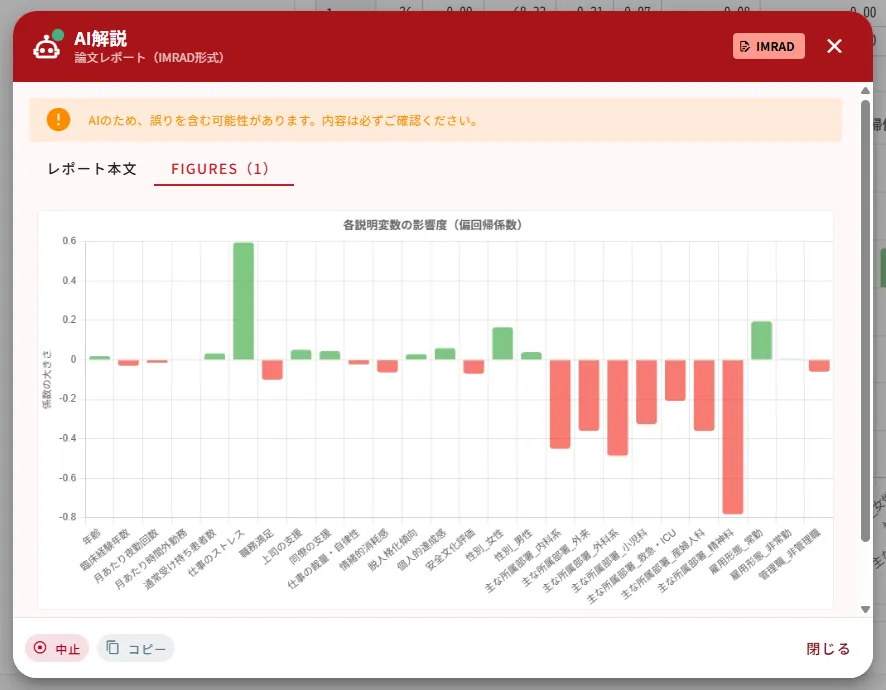Click the y-axis label 係数の大きさ
This screenshot has height=690, width=886.
(x=47, y=379)
